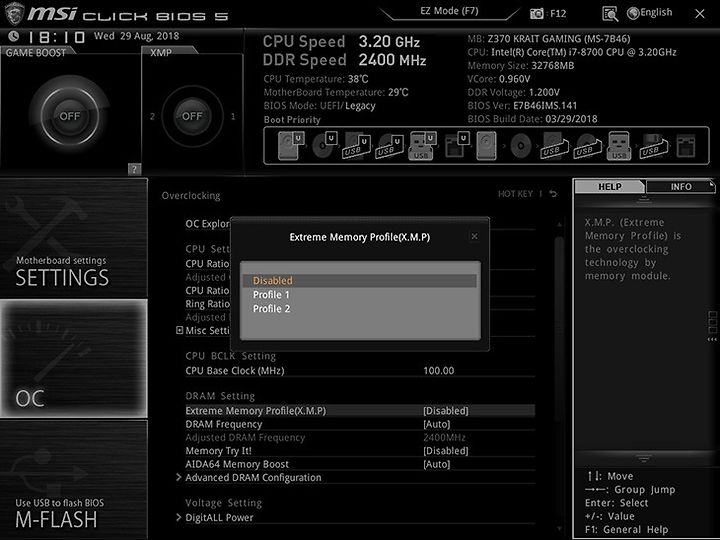Select legacy CD/DVD boot icon without badge

pyautogui.click(x=521, y=146)
